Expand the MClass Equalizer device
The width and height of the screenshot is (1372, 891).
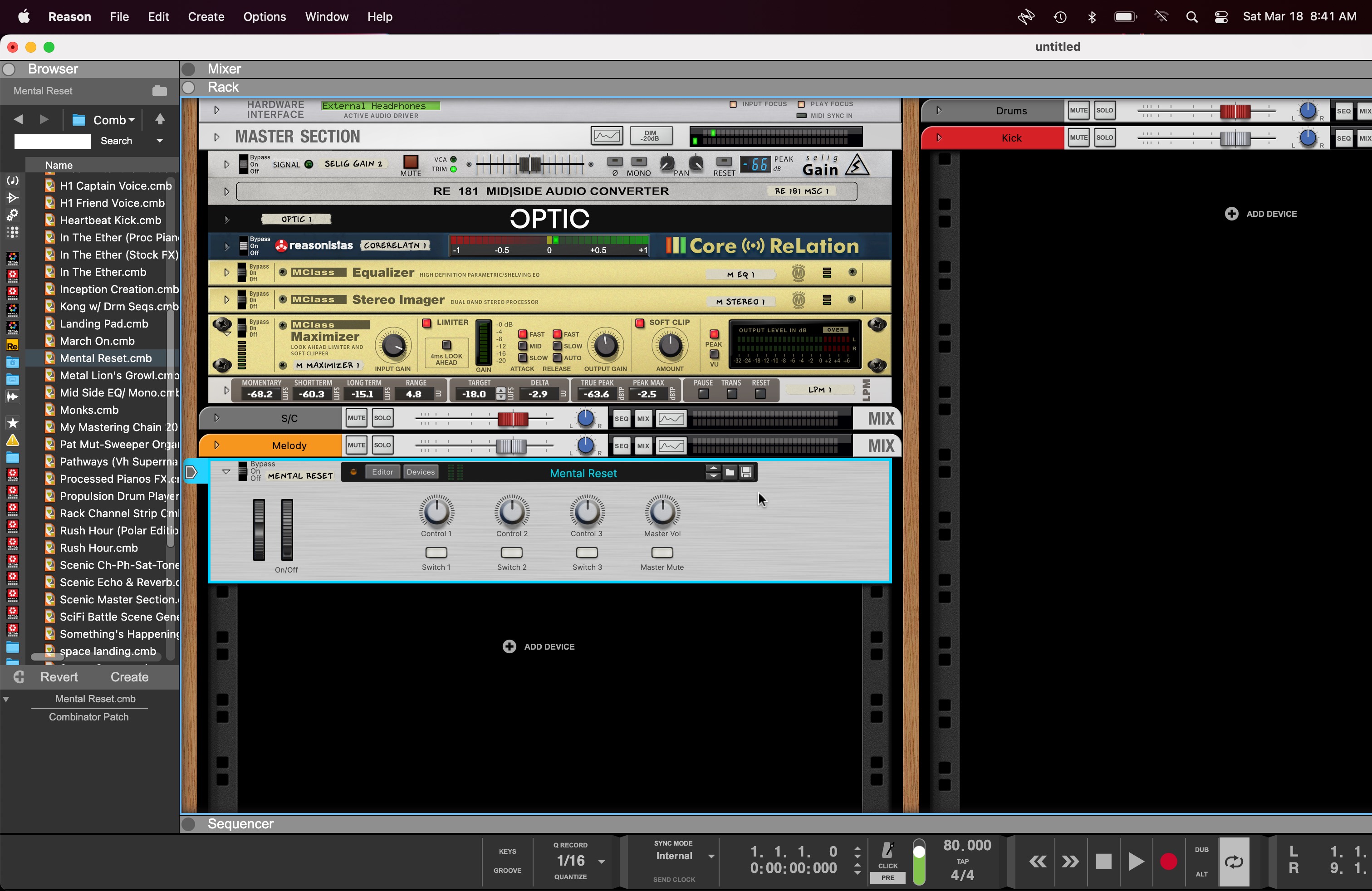226,273
